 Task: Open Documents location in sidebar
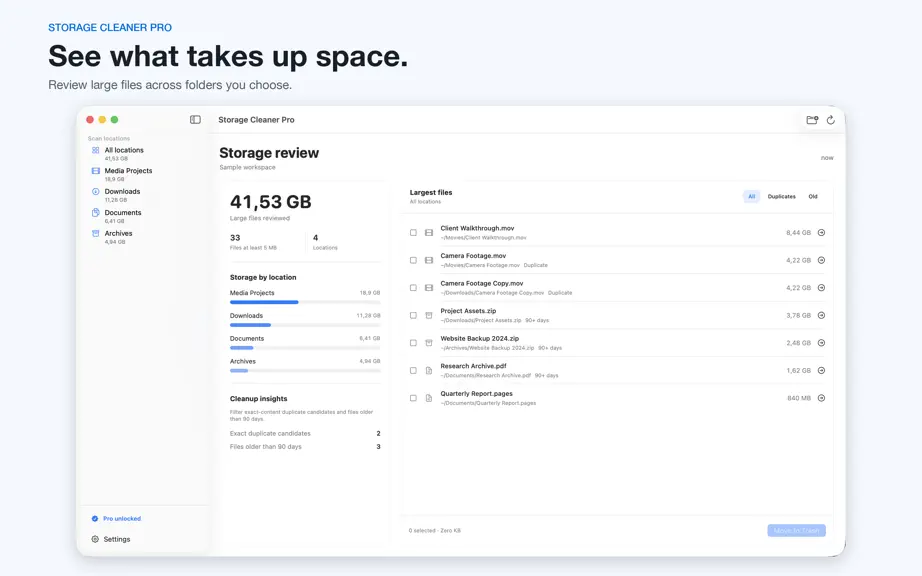[x=144, y=216]
